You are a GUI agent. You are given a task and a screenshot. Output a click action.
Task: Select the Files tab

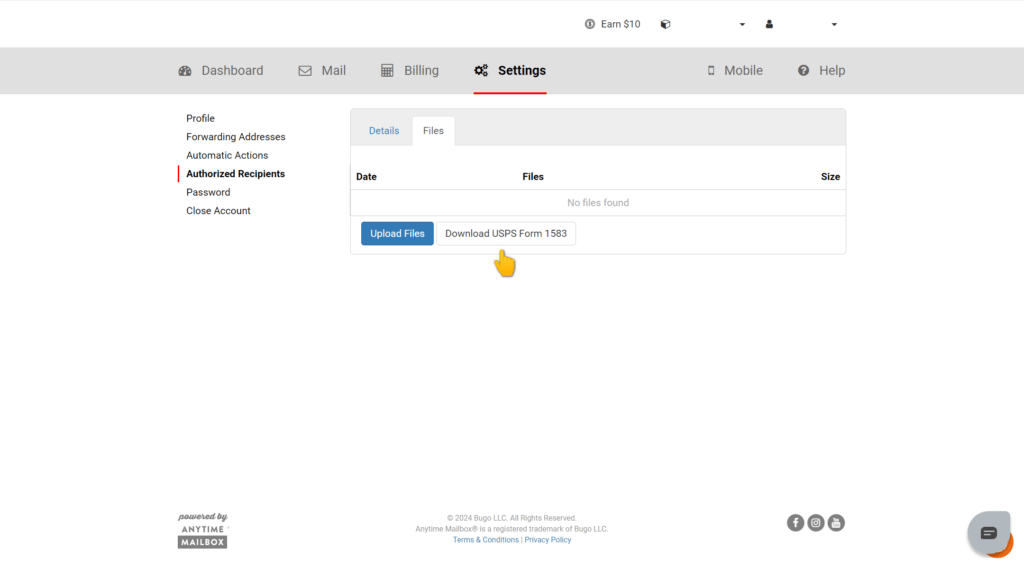(433, 131)
